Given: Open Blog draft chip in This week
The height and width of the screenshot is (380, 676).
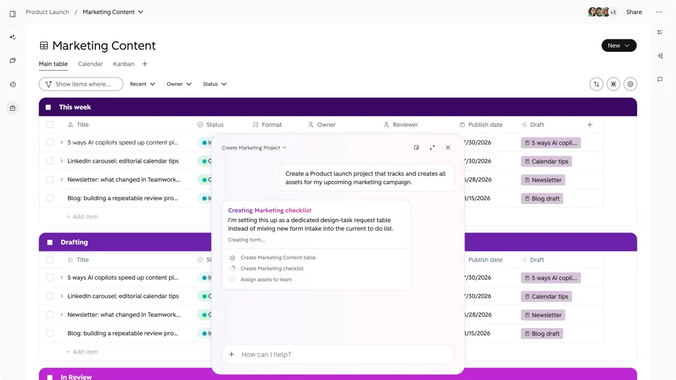Looking at the screenshot, I should 542,198.
